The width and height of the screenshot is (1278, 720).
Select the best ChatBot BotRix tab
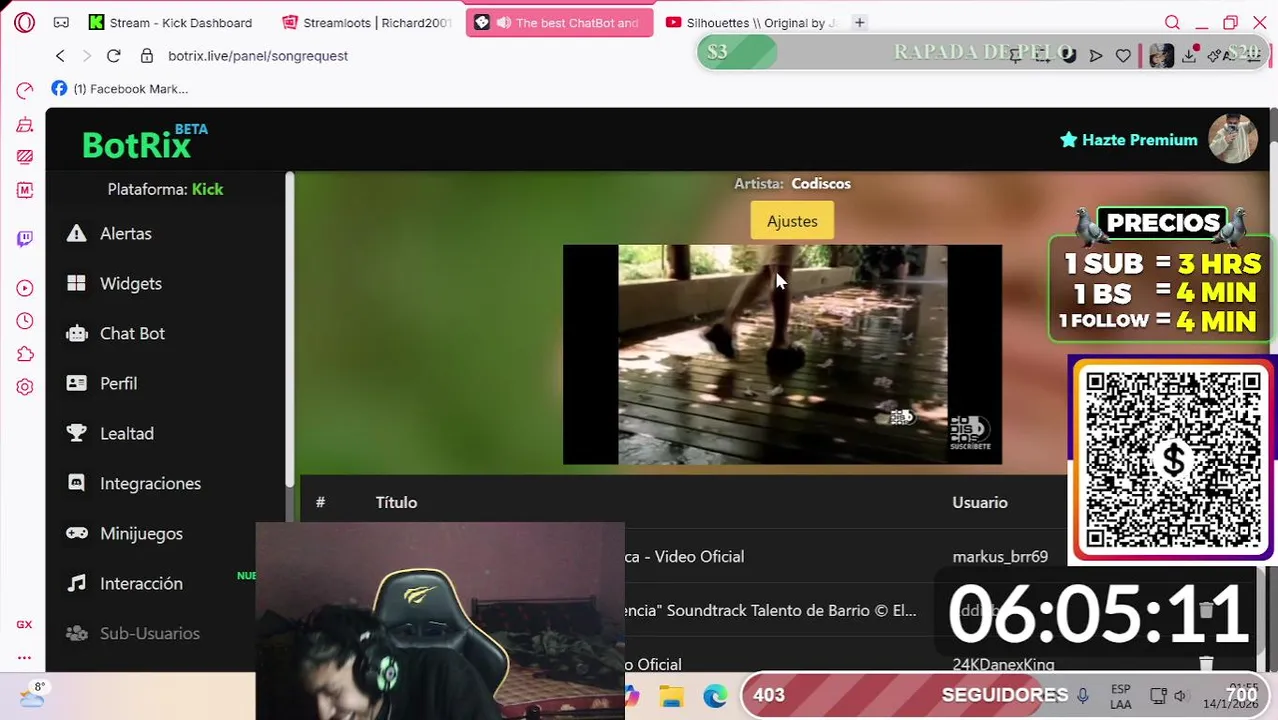coord(559,22)
